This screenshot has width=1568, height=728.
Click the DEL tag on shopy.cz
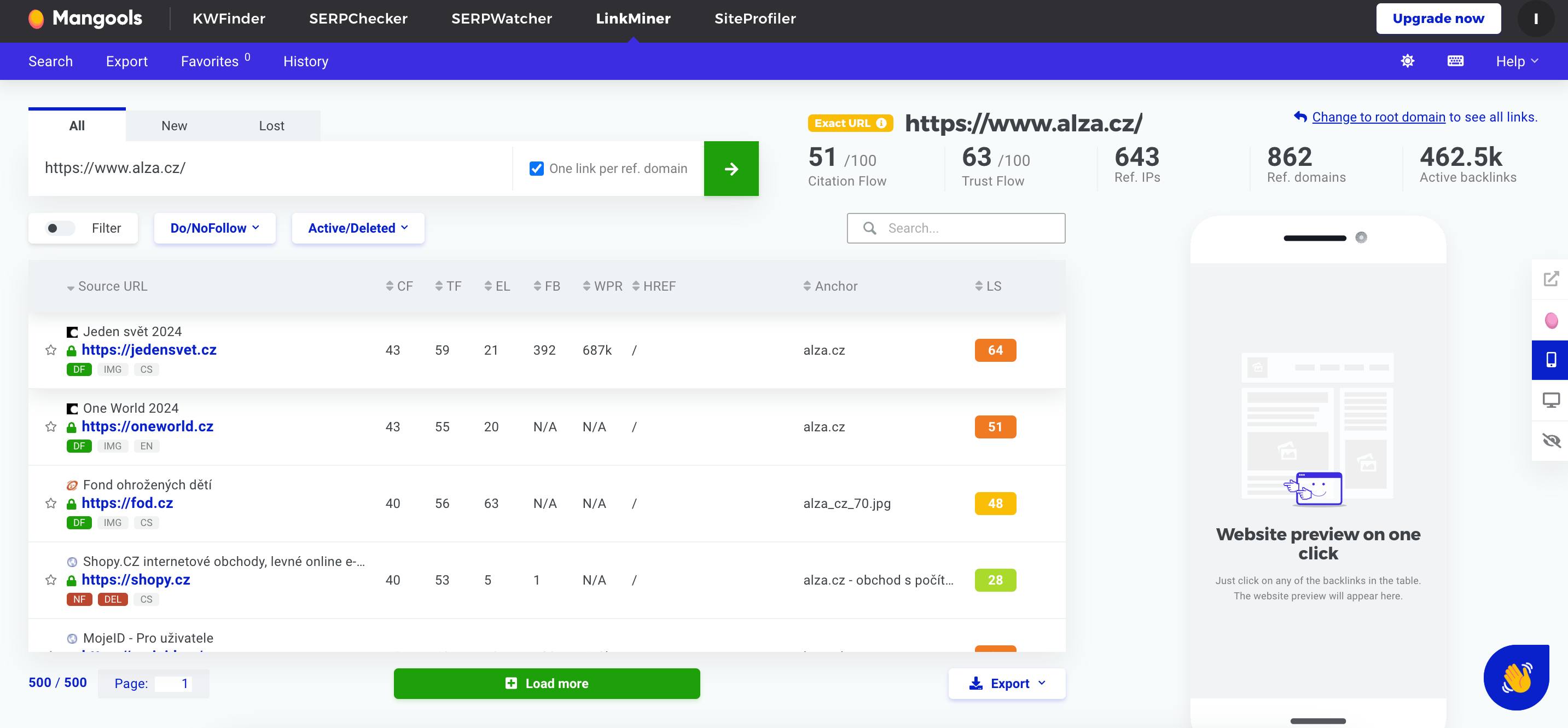113,599
